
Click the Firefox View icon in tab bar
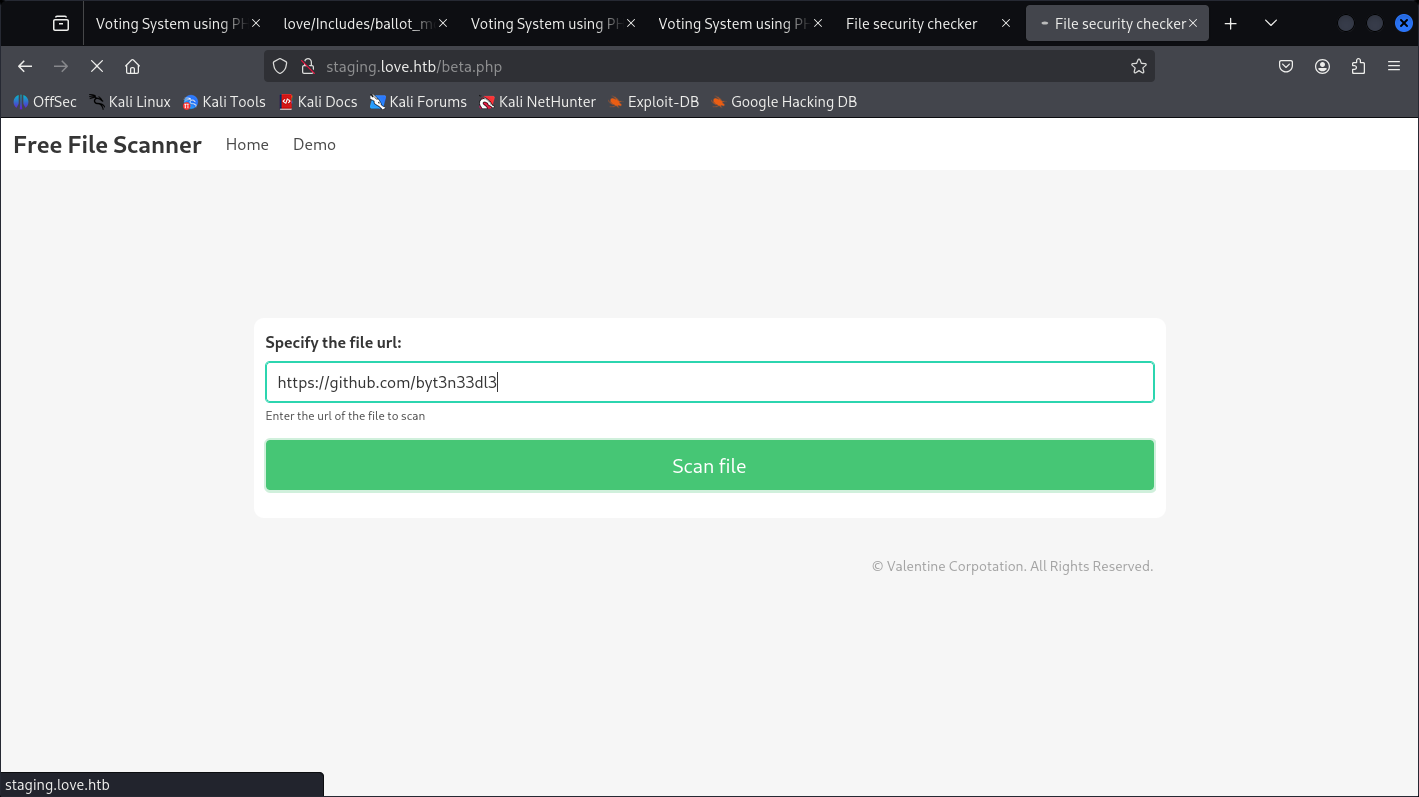61,23
